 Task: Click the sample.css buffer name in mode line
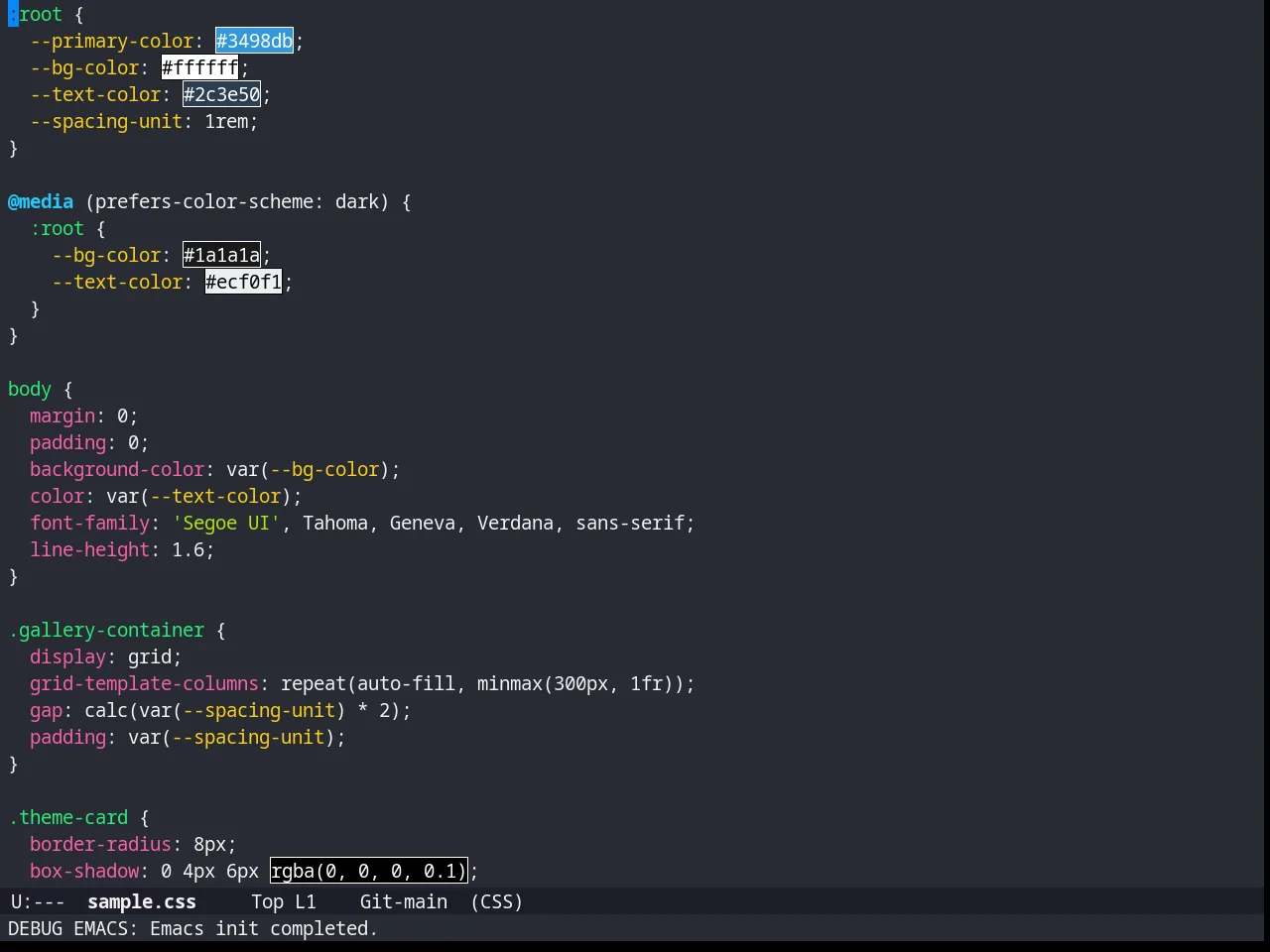tap(142, 901)
